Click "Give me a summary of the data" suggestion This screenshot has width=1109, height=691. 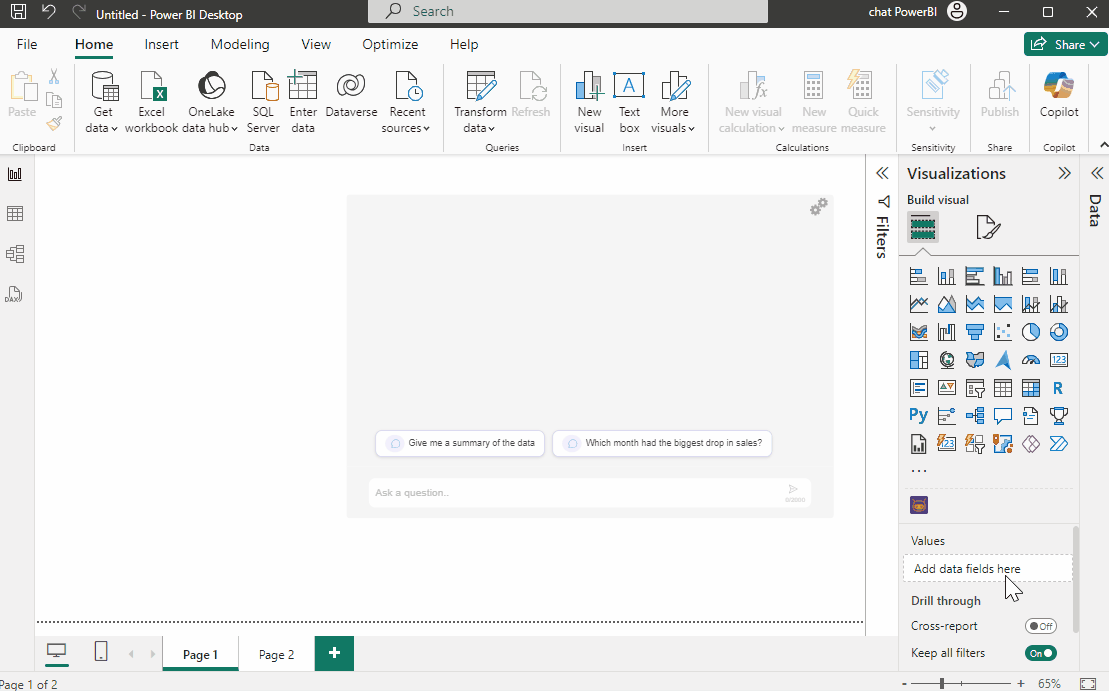[x=460, y=443]
